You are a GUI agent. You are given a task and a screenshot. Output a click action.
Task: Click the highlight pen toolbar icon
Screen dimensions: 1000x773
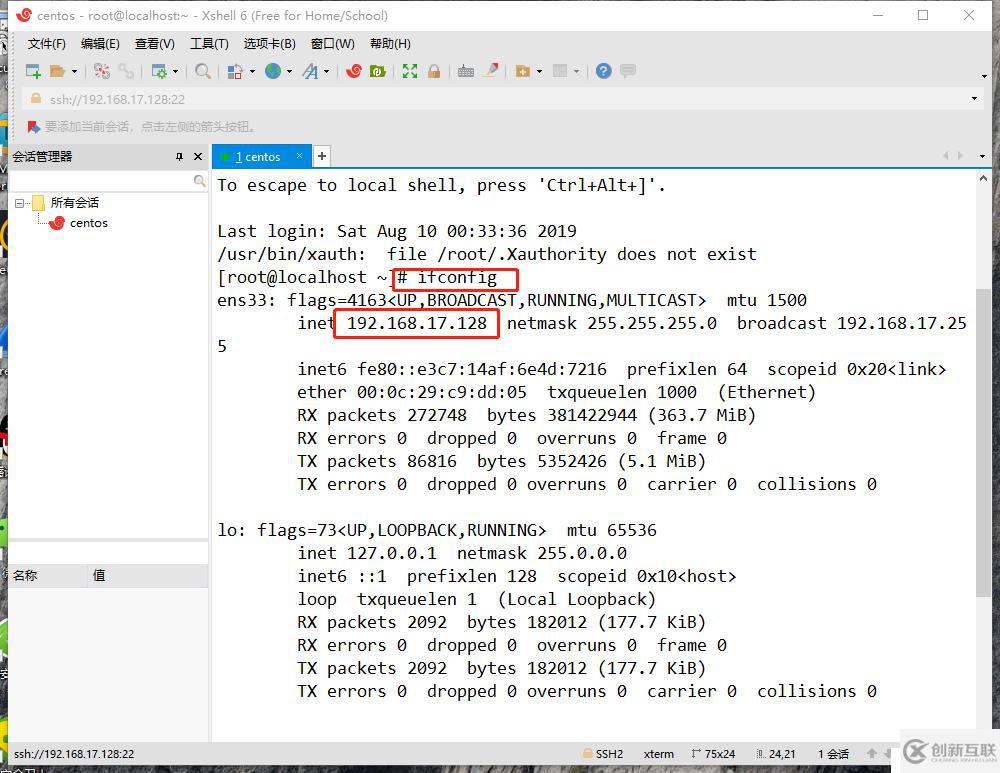coord(490,70)
